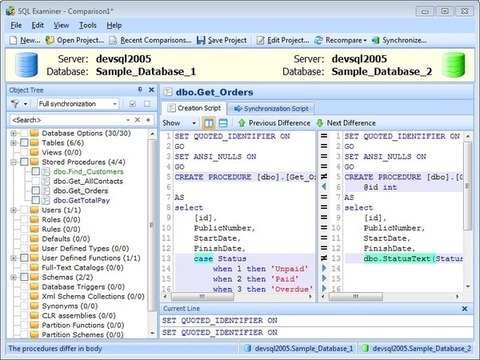This screenshot has width=480, height=360.
Task: Click the Save Project toolbar icon
Action: tap(201, 40)
